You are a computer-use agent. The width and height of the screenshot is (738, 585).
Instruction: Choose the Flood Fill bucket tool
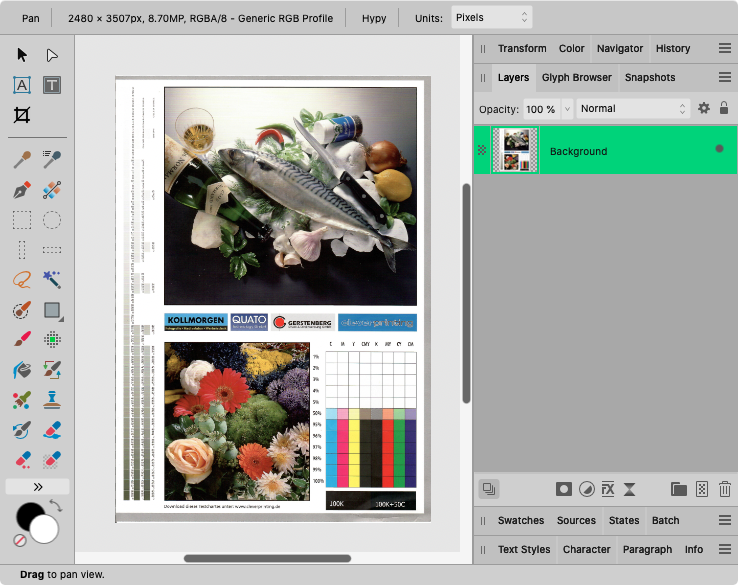tap(22, 370)
